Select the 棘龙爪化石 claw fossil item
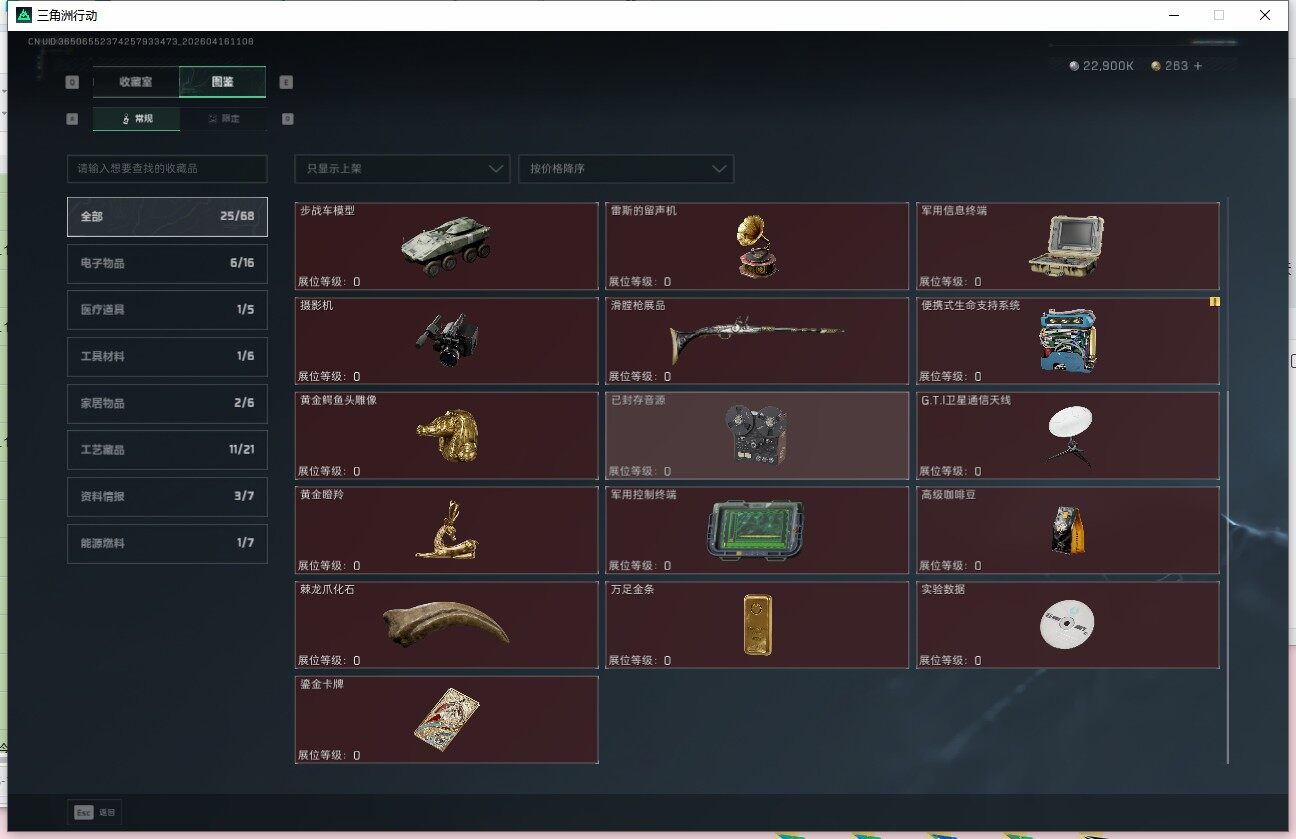The height and width of the screenshot is (839, 1296). 446,625
